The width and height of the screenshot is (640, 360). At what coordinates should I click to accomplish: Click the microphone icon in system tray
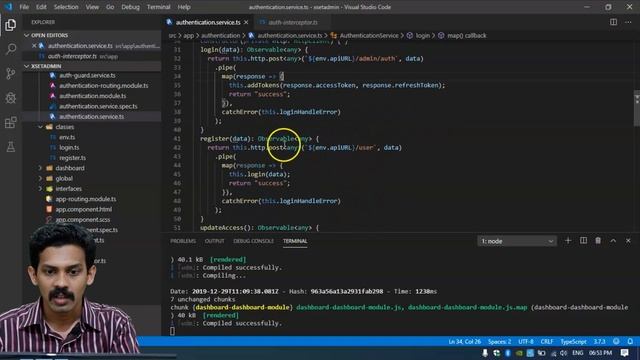tap(485, 353)
